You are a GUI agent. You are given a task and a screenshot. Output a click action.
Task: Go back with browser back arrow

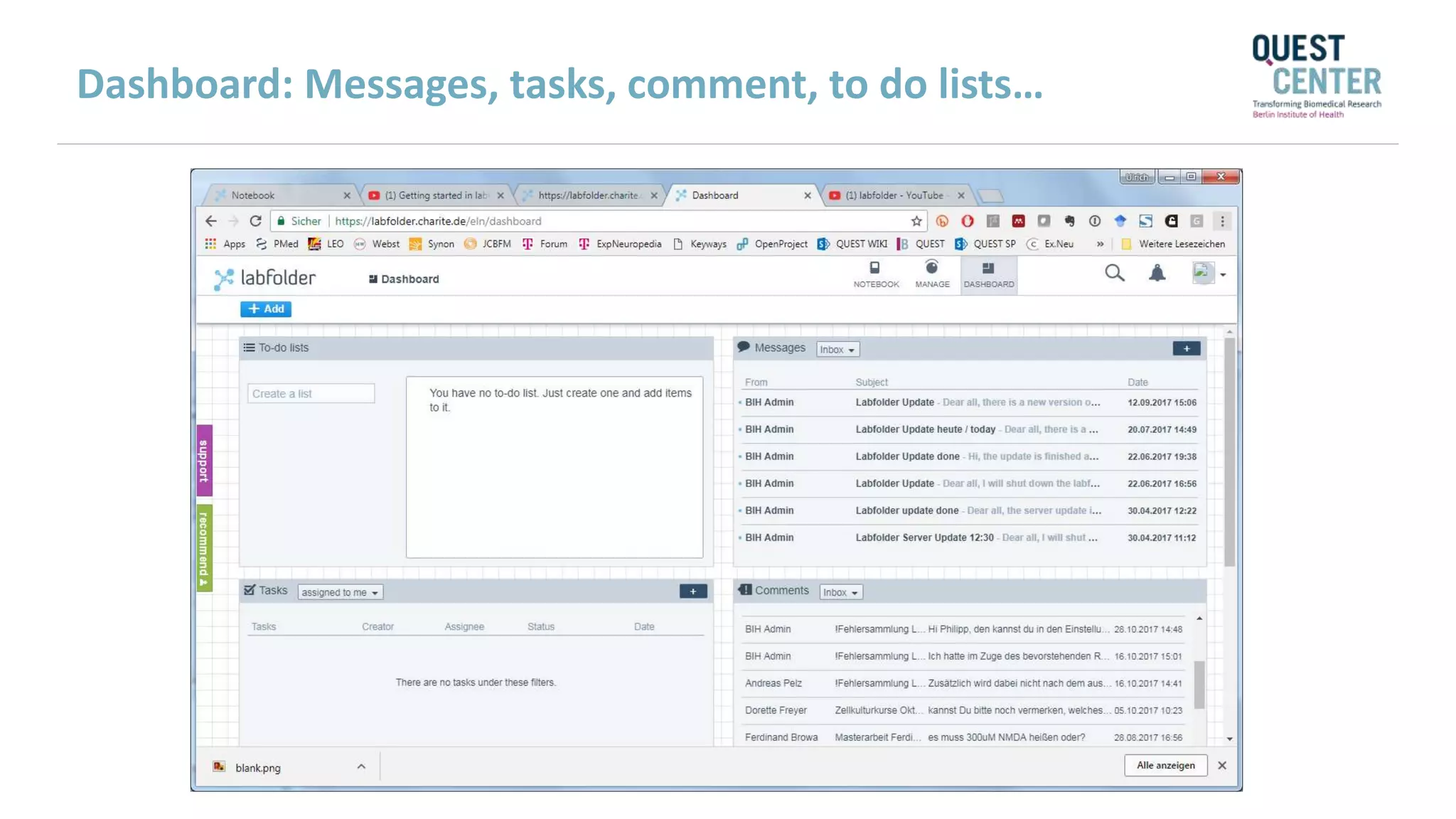coord(210,221)
